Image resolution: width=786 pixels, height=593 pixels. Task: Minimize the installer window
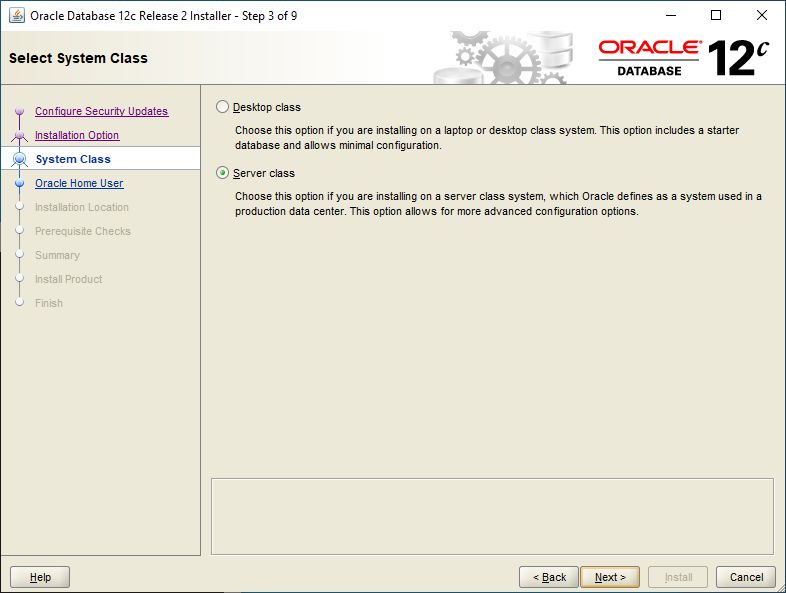671,16
